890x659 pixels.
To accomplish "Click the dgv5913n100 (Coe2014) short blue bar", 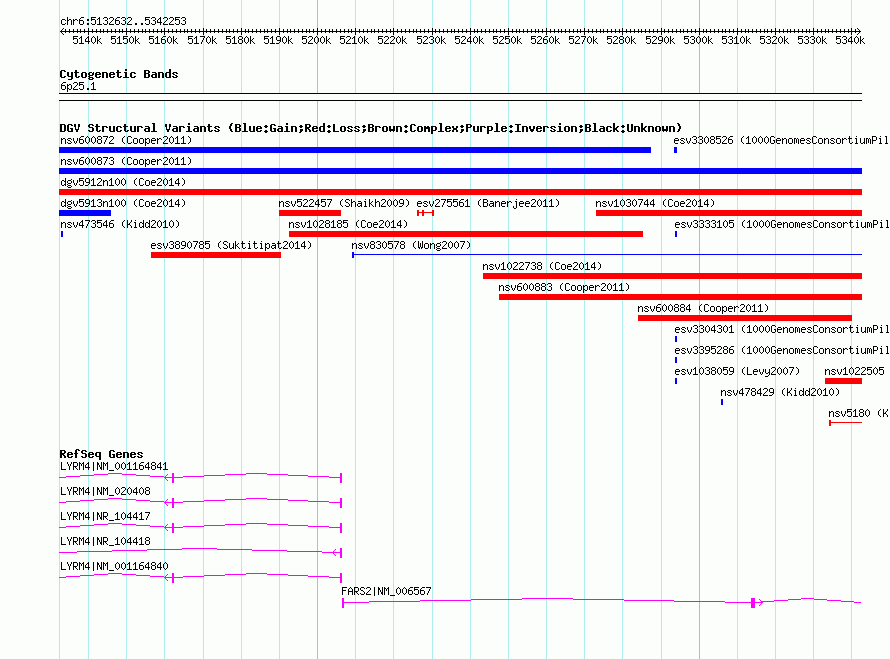I will (x=85, y=213).
